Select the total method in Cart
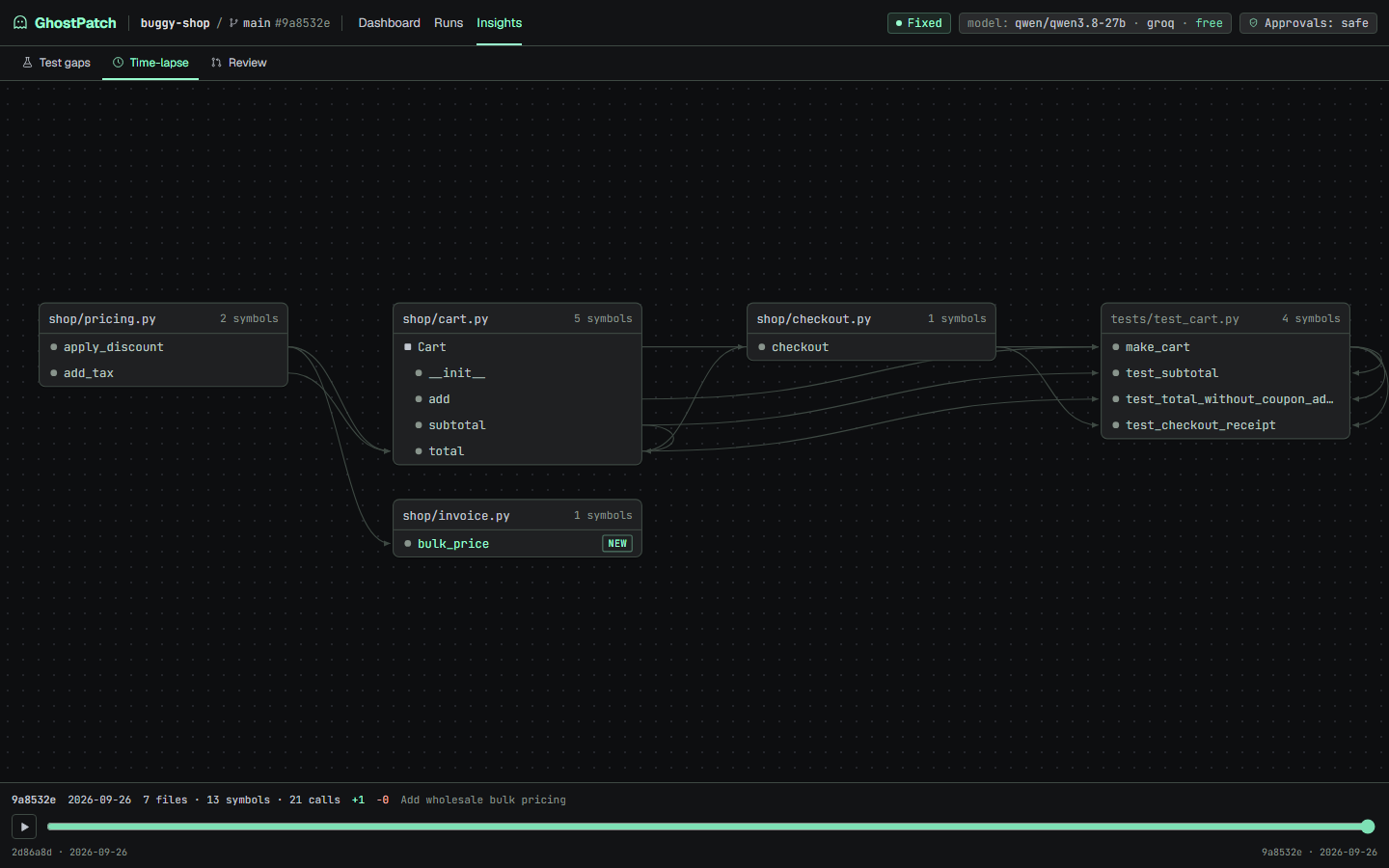The width and height of the screenshot is (1389, 868). click(517, 451)
